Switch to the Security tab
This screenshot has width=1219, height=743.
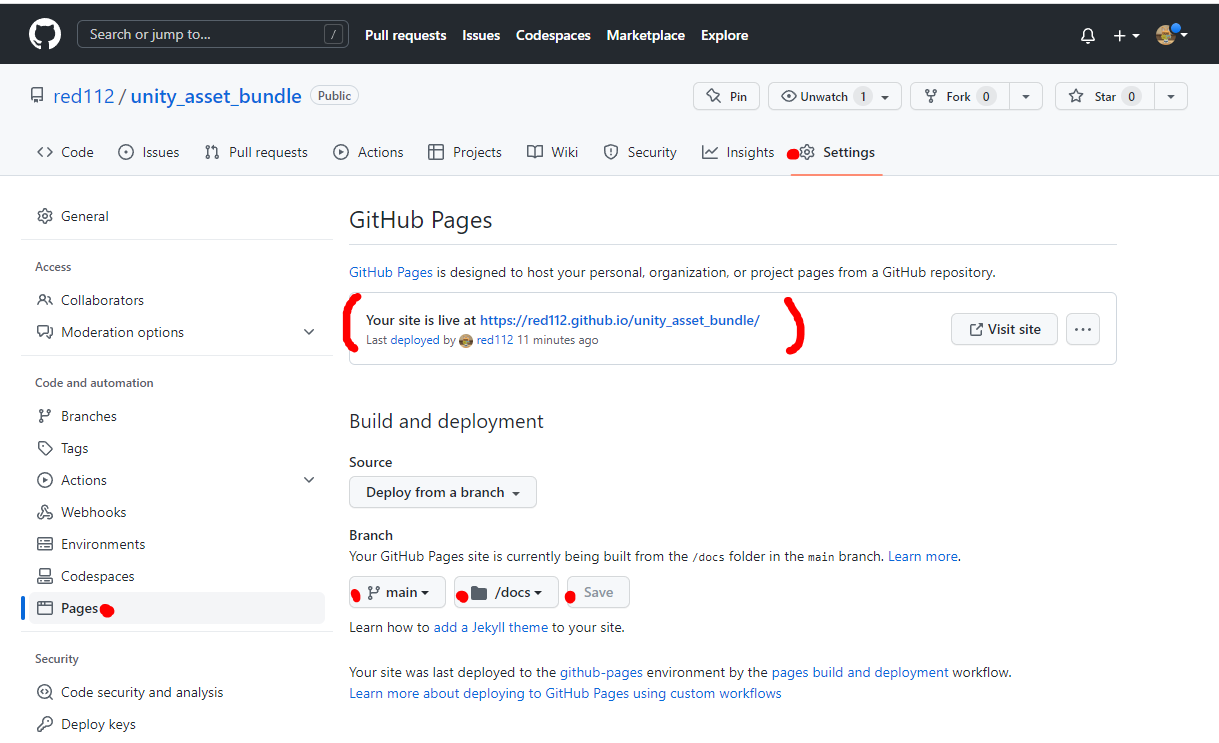(x=640, y=152)
